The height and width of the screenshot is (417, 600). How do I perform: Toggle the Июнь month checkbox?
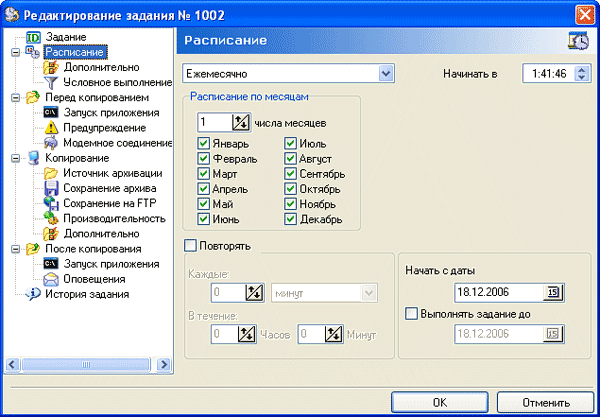click(x=203, y=219)
